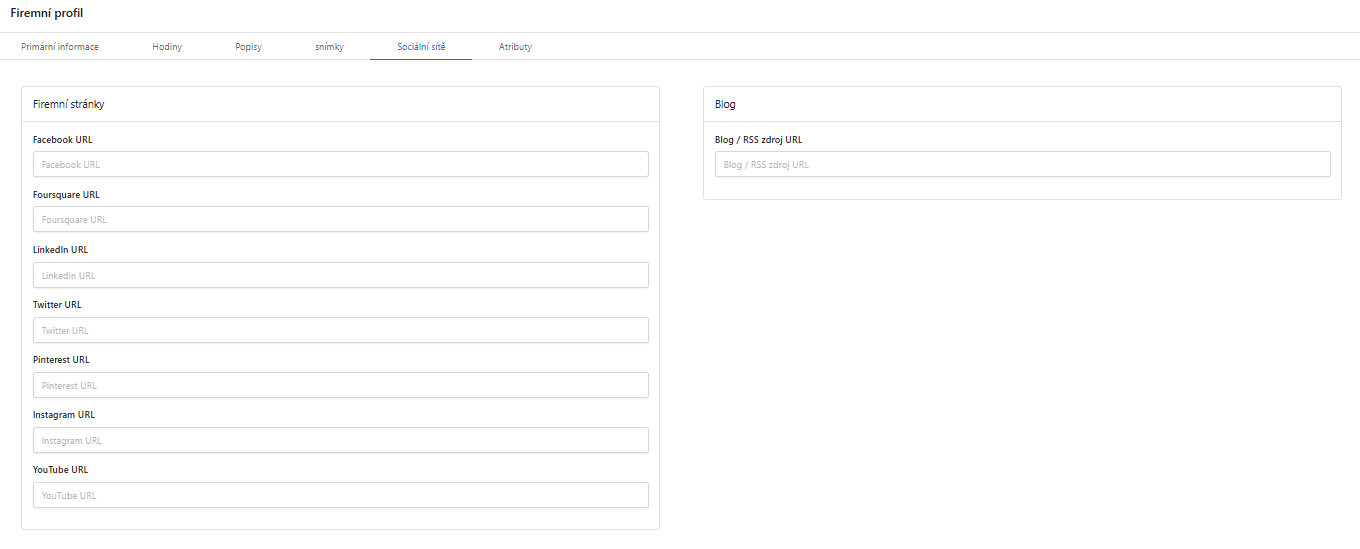Go to the snímky tab
Screen dimensions: 1360x549
tap(329, 47)
